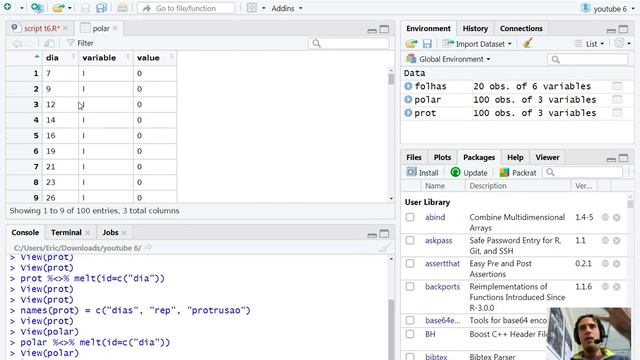Open the Addins dropdown menu
The height and width of the screenshot is (360, 640).
point(287,8)
